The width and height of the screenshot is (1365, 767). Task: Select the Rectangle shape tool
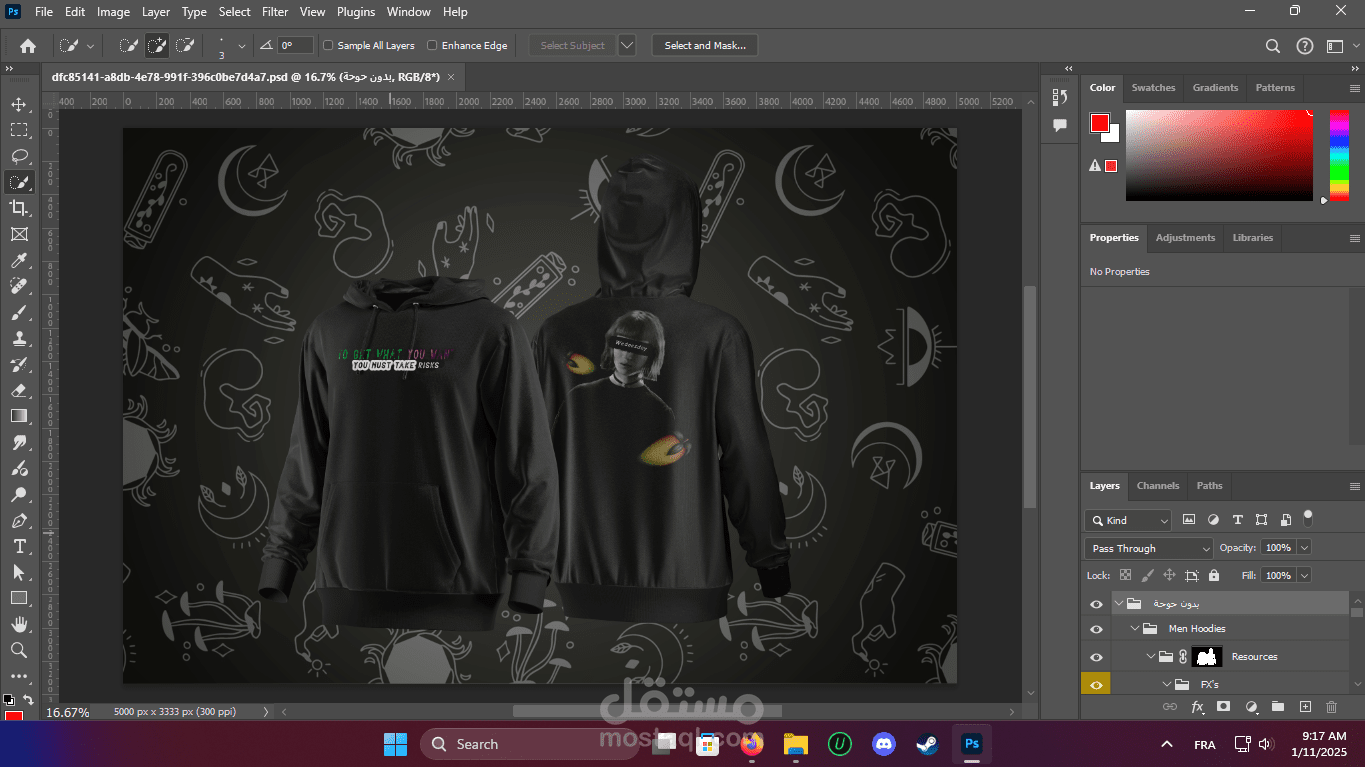[x=19, y=598]
